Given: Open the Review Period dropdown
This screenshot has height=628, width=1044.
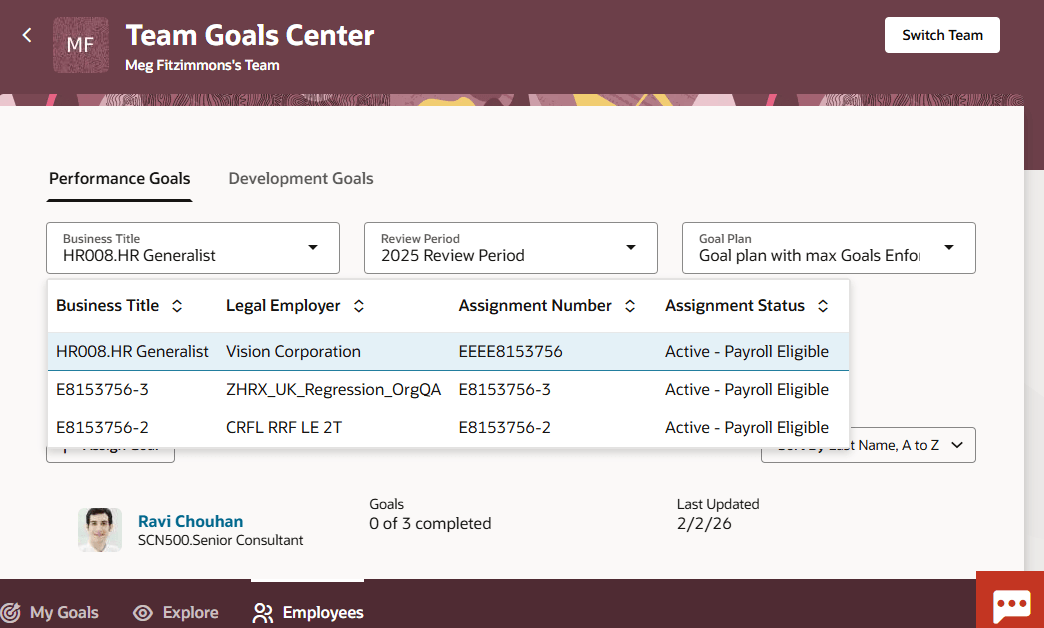Looking at the screenshot, I should 631,247.
